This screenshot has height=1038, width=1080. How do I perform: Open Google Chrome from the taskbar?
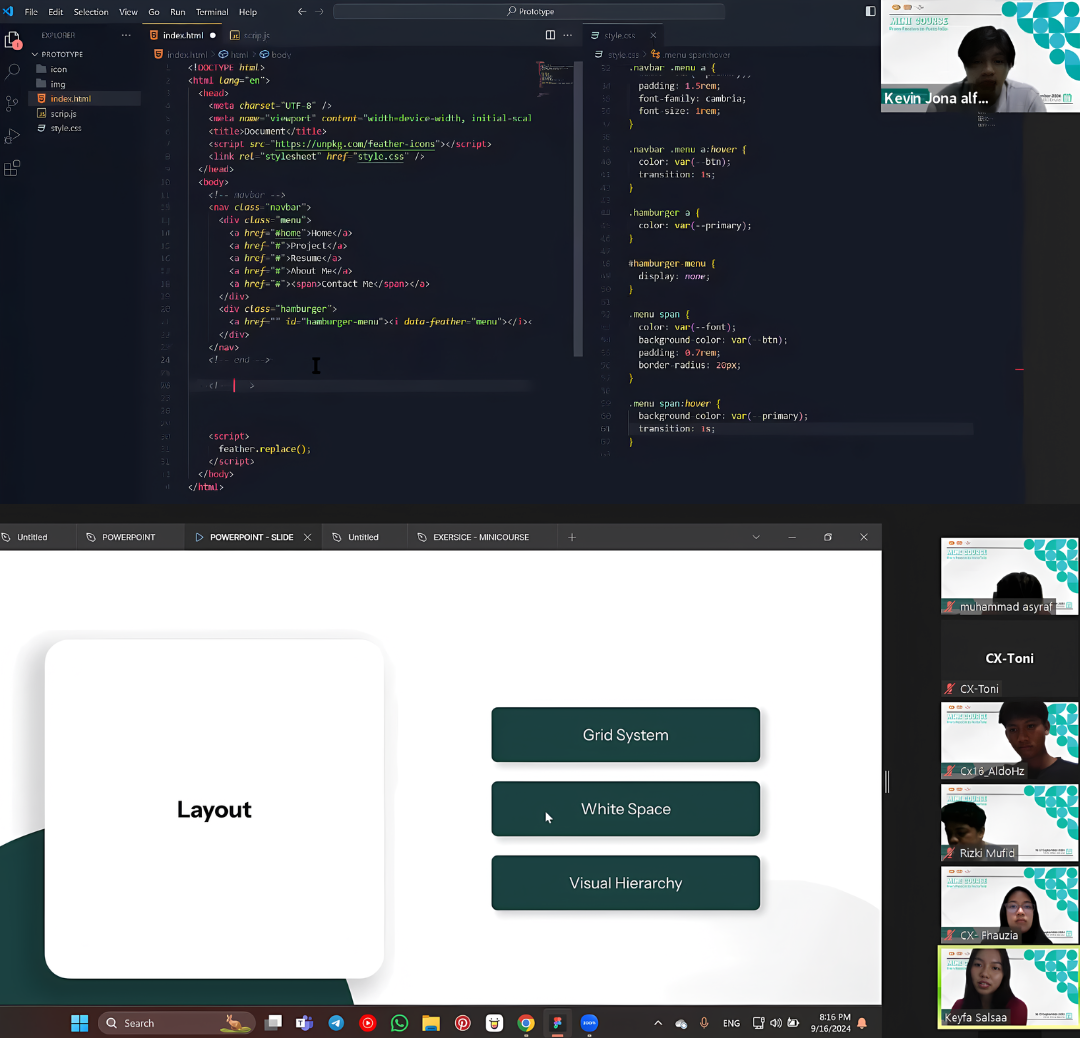pos(526,1022)
